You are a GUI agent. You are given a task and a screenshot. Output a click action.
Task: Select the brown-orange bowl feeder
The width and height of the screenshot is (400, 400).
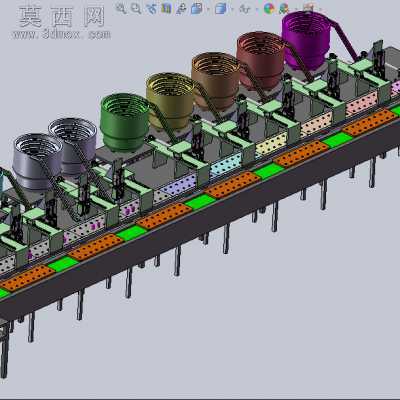pos(215,81)
